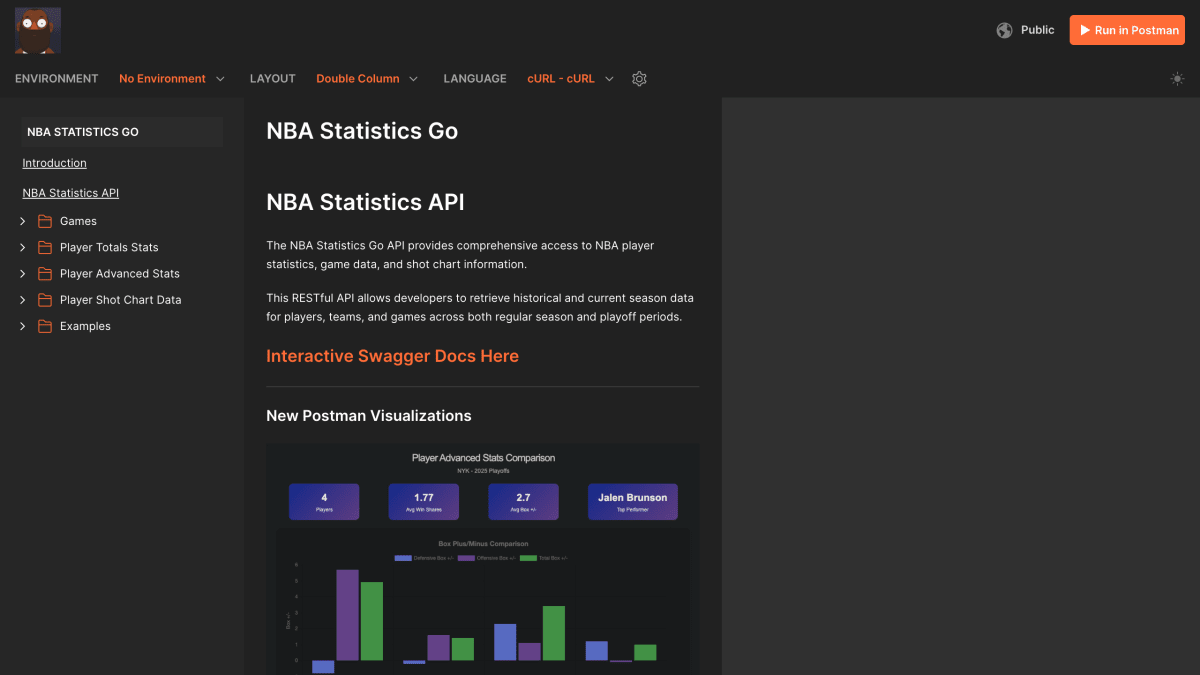Image resolution: width=1200 pixels, height=675 pixels.
Task: Select Player Totals Stats label
Action: 109,247
